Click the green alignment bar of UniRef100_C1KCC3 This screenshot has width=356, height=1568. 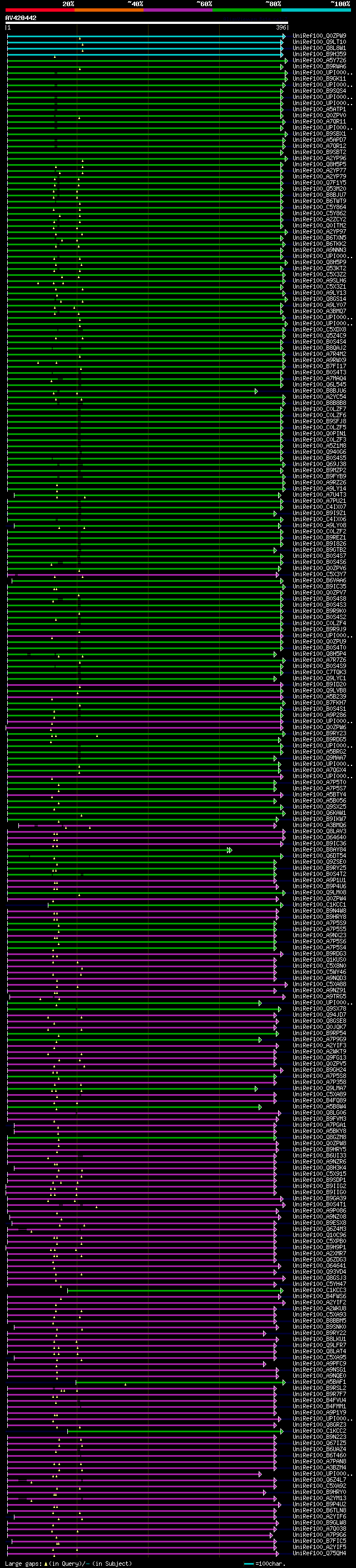tap(175, 1290)
